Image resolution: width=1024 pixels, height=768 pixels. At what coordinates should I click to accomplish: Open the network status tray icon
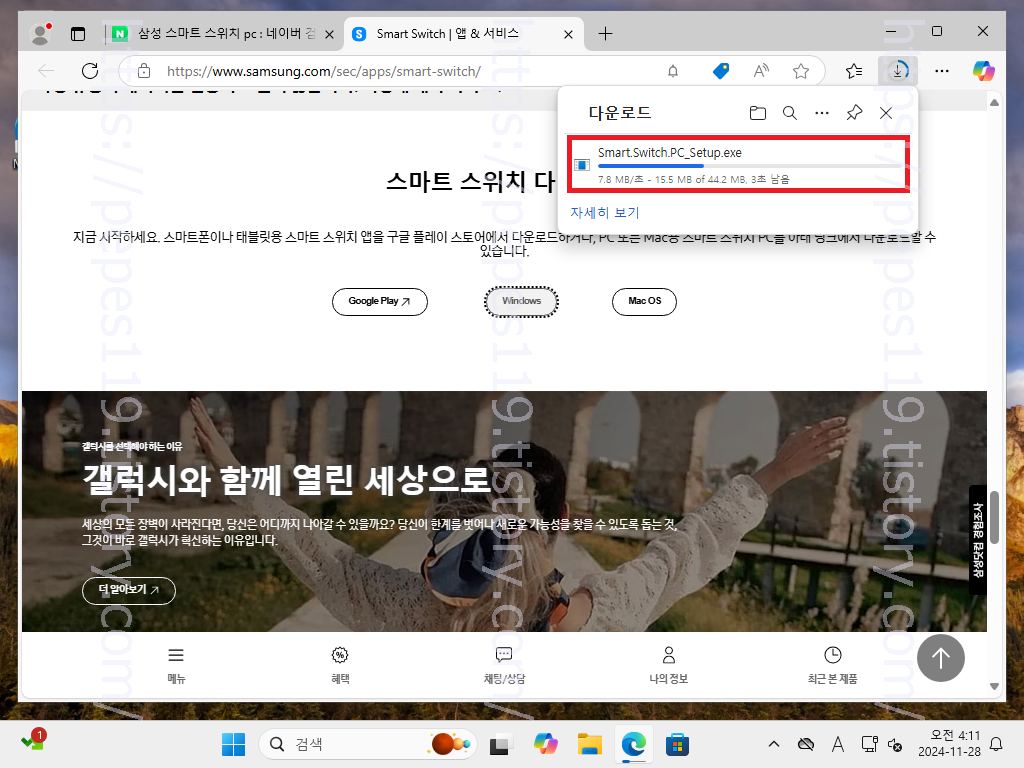tap(869, 744)
